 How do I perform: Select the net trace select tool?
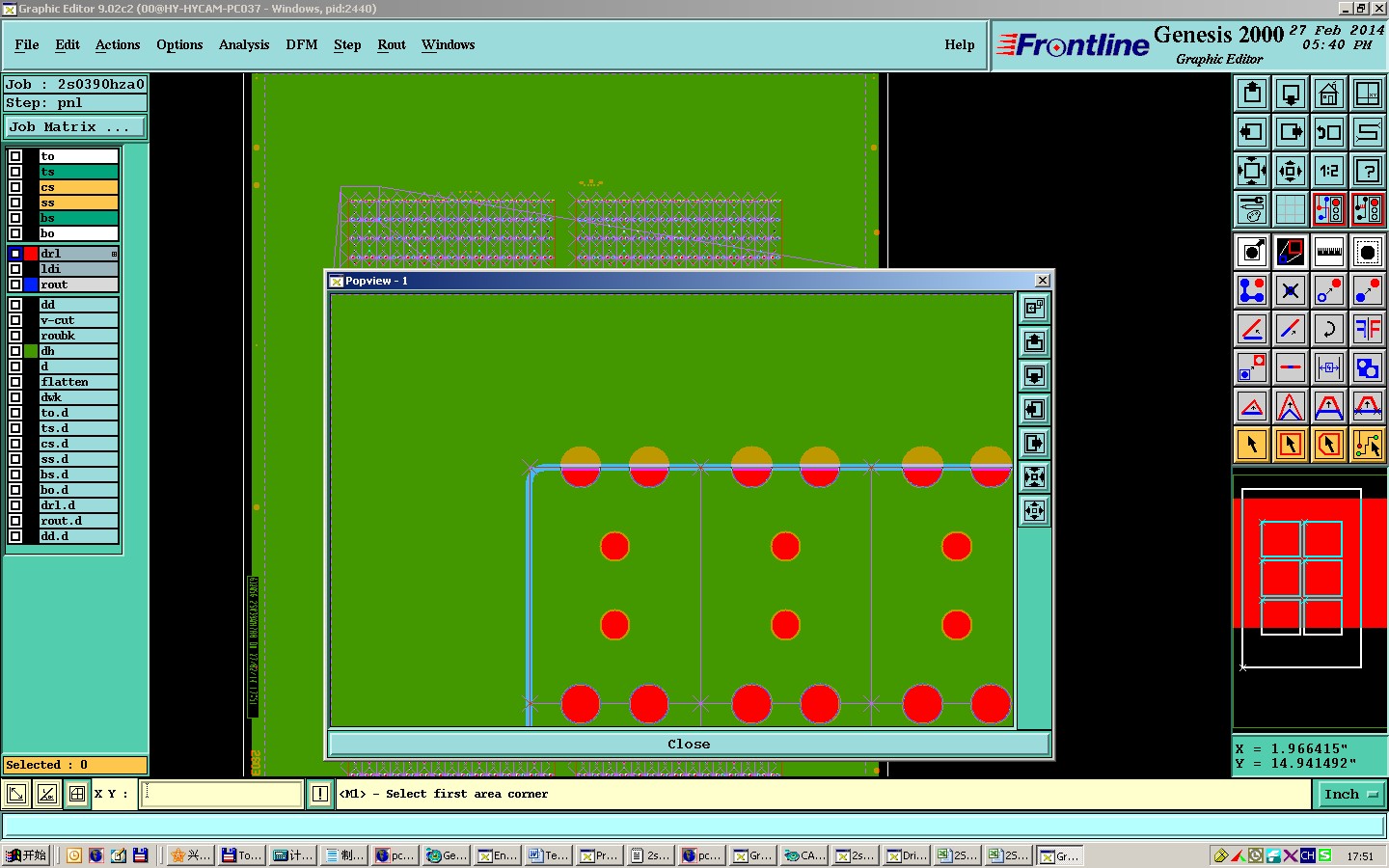[x=1368, y=445]
